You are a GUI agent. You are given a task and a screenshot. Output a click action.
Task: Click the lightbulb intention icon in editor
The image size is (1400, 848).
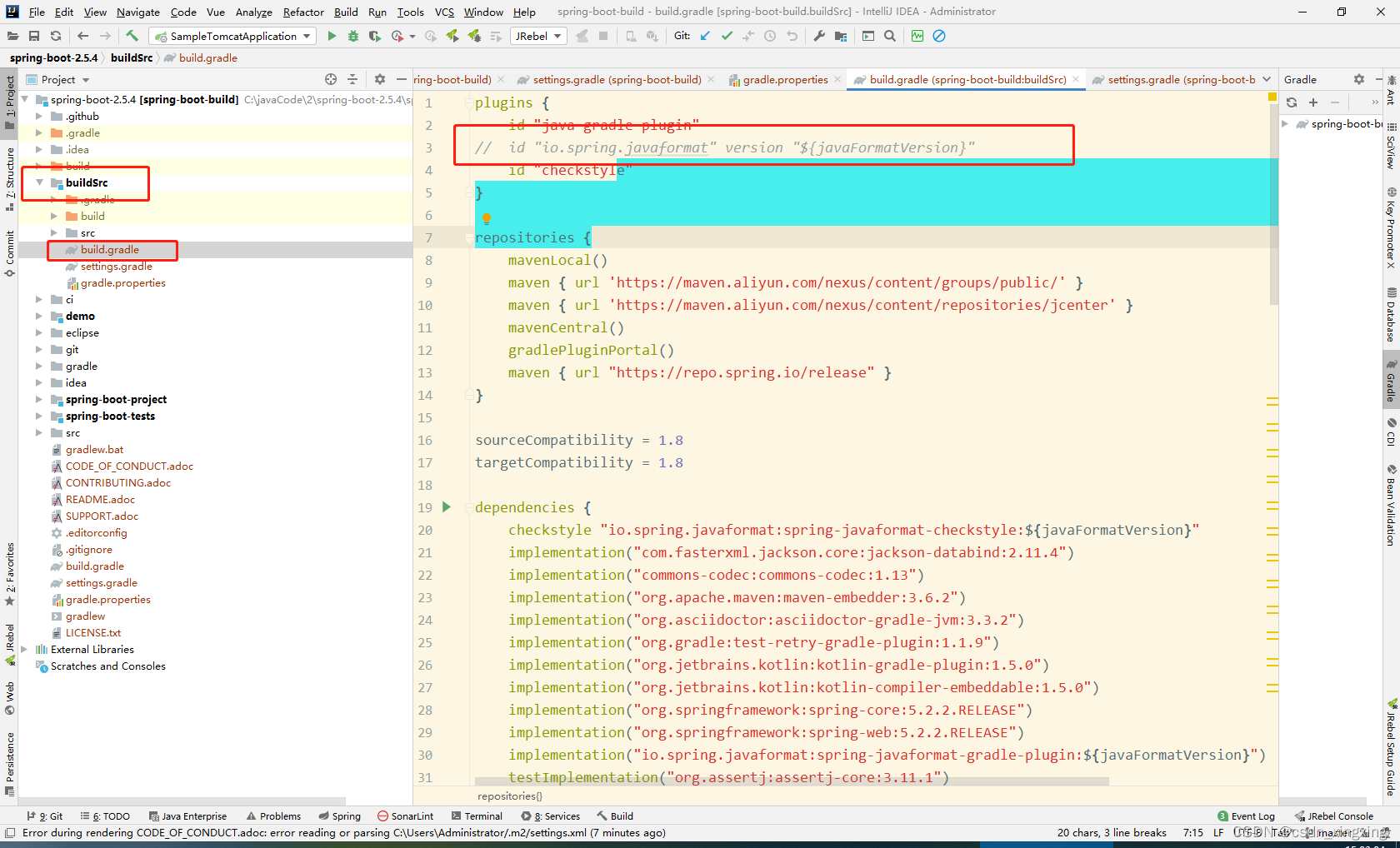[487, 218]
